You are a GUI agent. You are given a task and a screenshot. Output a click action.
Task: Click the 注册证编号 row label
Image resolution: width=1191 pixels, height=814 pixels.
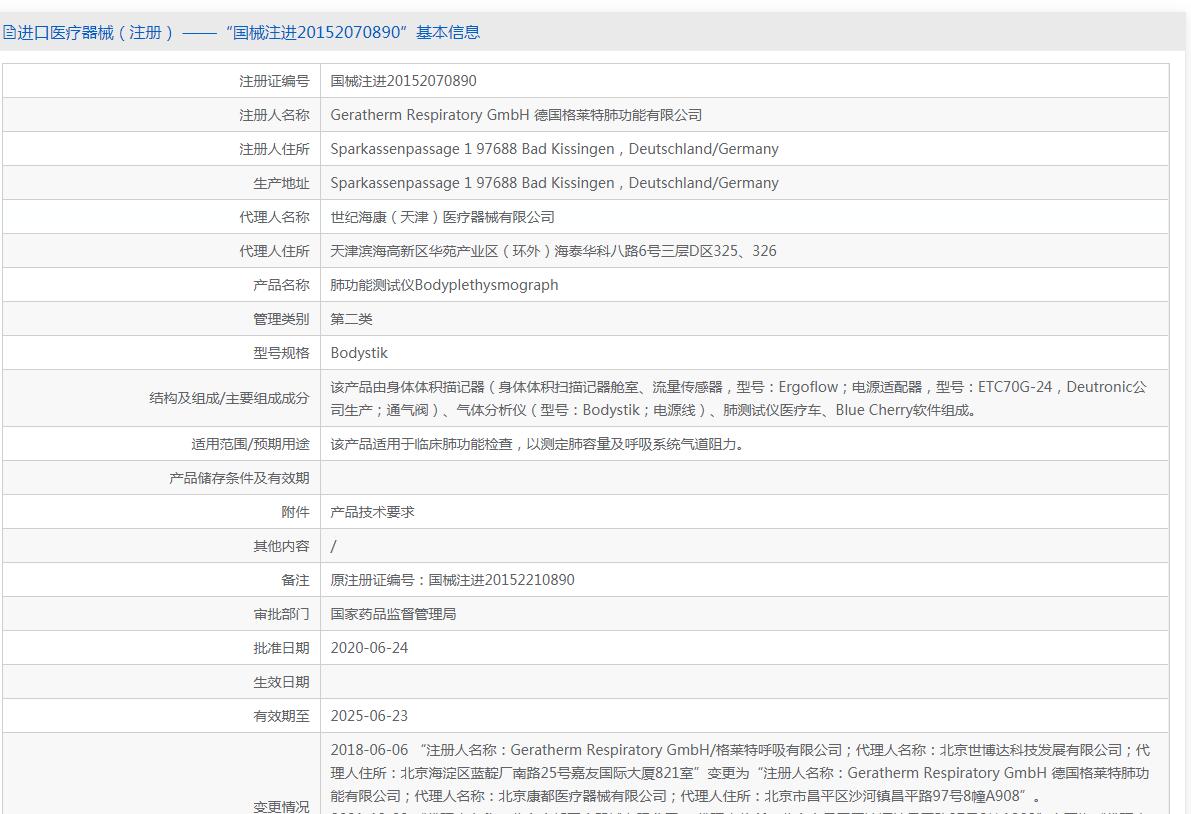click(274, 80)
